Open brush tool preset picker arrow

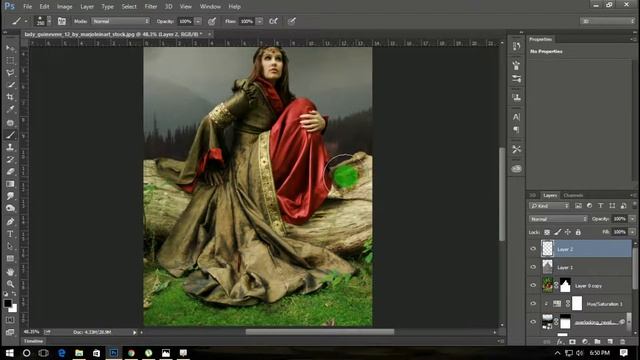tap(26, 21)
